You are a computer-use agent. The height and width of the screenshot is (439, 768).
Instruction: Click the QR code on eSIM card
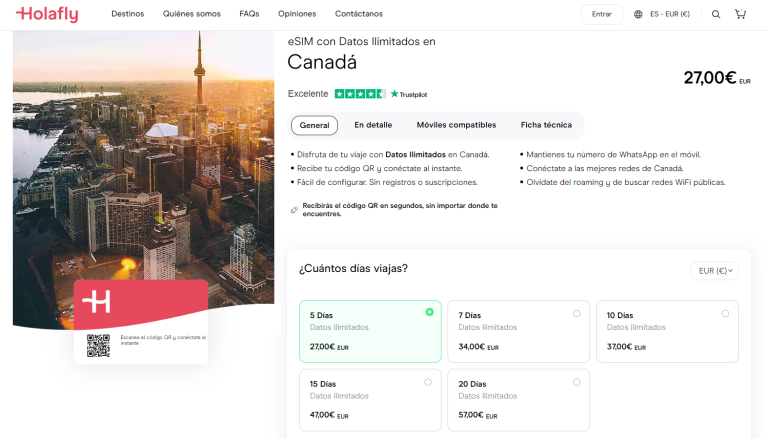(x=98, y=345)
